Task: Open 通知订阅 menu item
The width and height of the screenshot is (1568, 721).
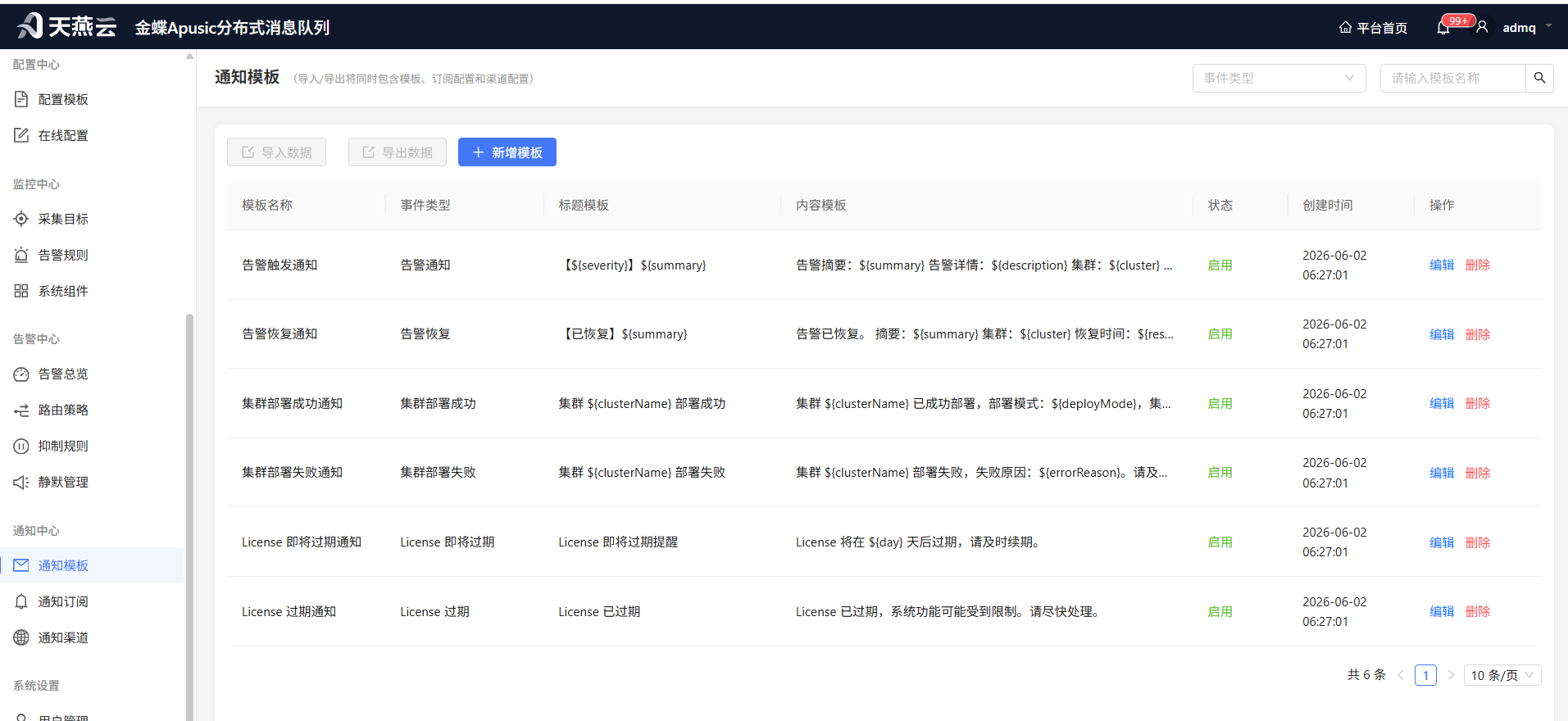Action: (92, 601)
